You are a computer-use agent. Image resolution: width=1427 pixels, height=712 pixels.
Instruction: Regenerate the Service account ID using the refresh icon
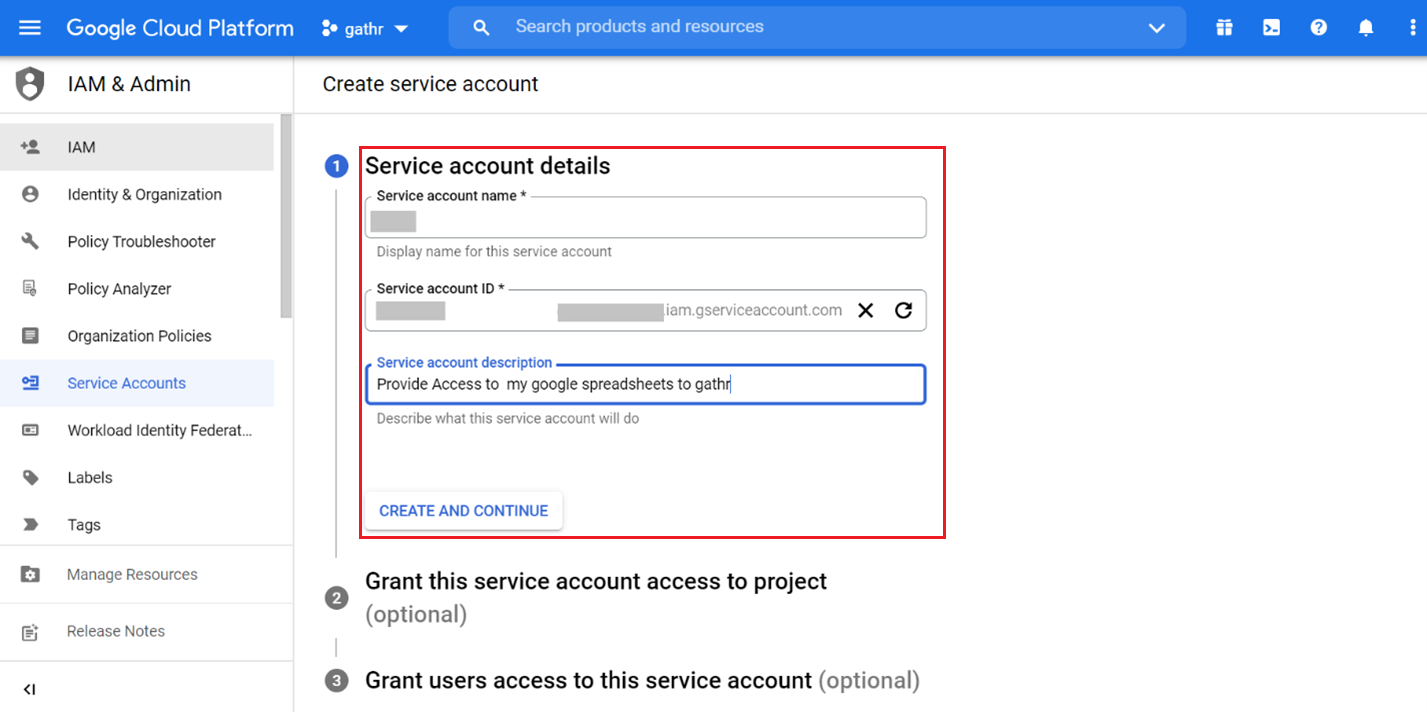(x=903, y=310)
